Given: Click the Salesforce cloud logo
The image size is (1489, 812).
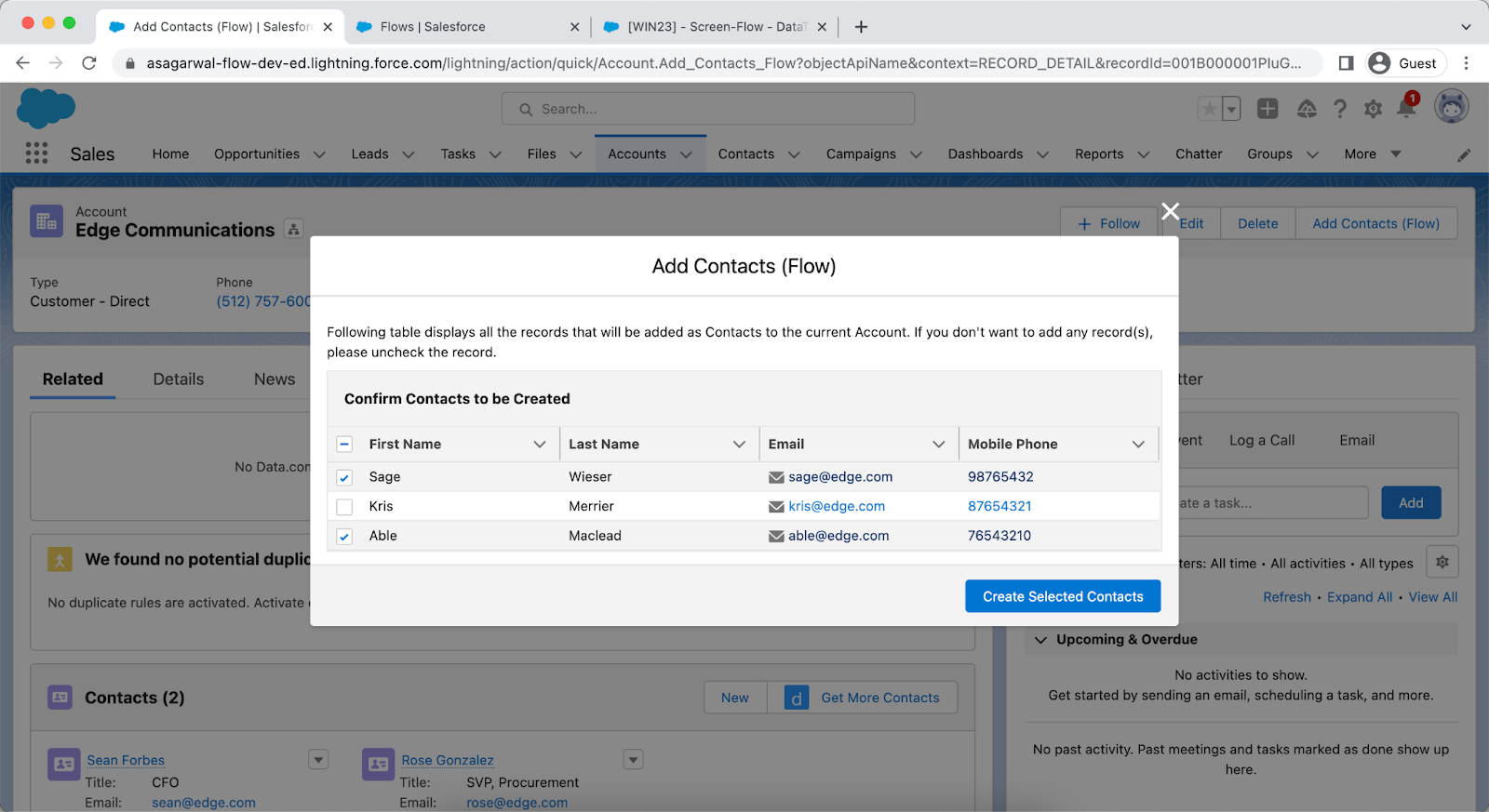Looking at the screenshot, I should pos(46,108).
